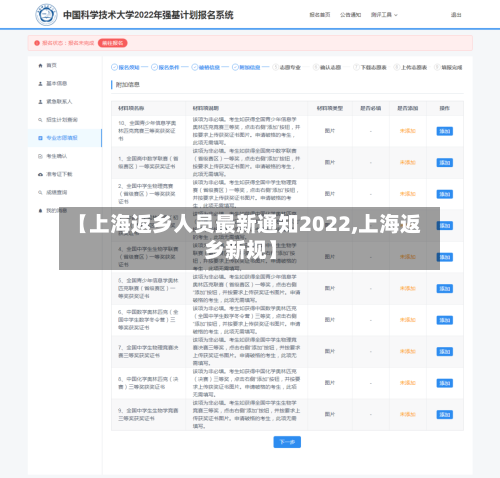This screenshot has height=478, width=500.
Task: Click 添加 for item 8 化学奥林匹克
Action: tap(445, 383)
